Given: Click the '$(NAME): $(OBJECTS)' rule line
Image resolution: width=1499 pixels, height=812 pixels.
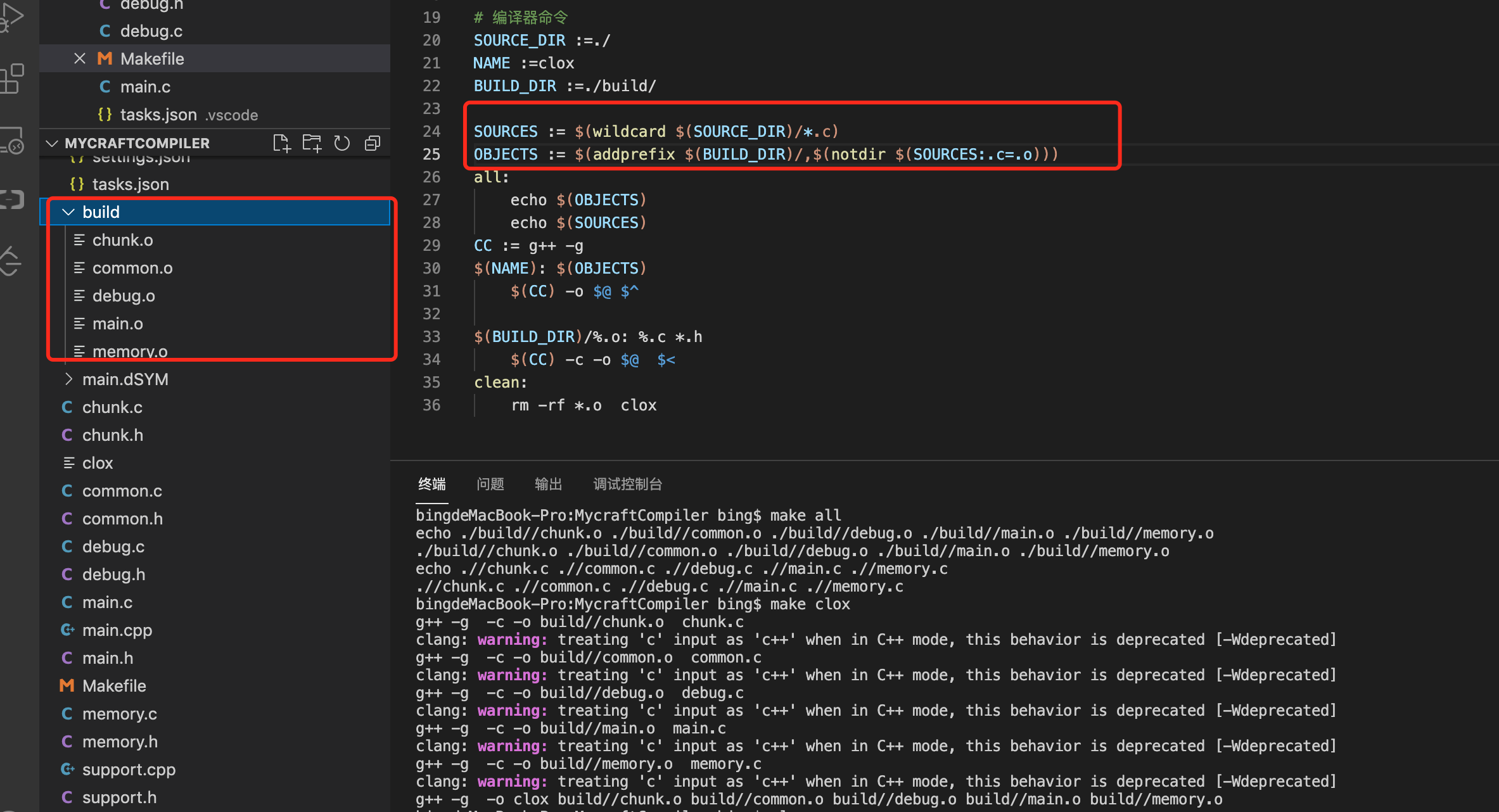Looking at the screenshot, I should [x=560, y=269].
